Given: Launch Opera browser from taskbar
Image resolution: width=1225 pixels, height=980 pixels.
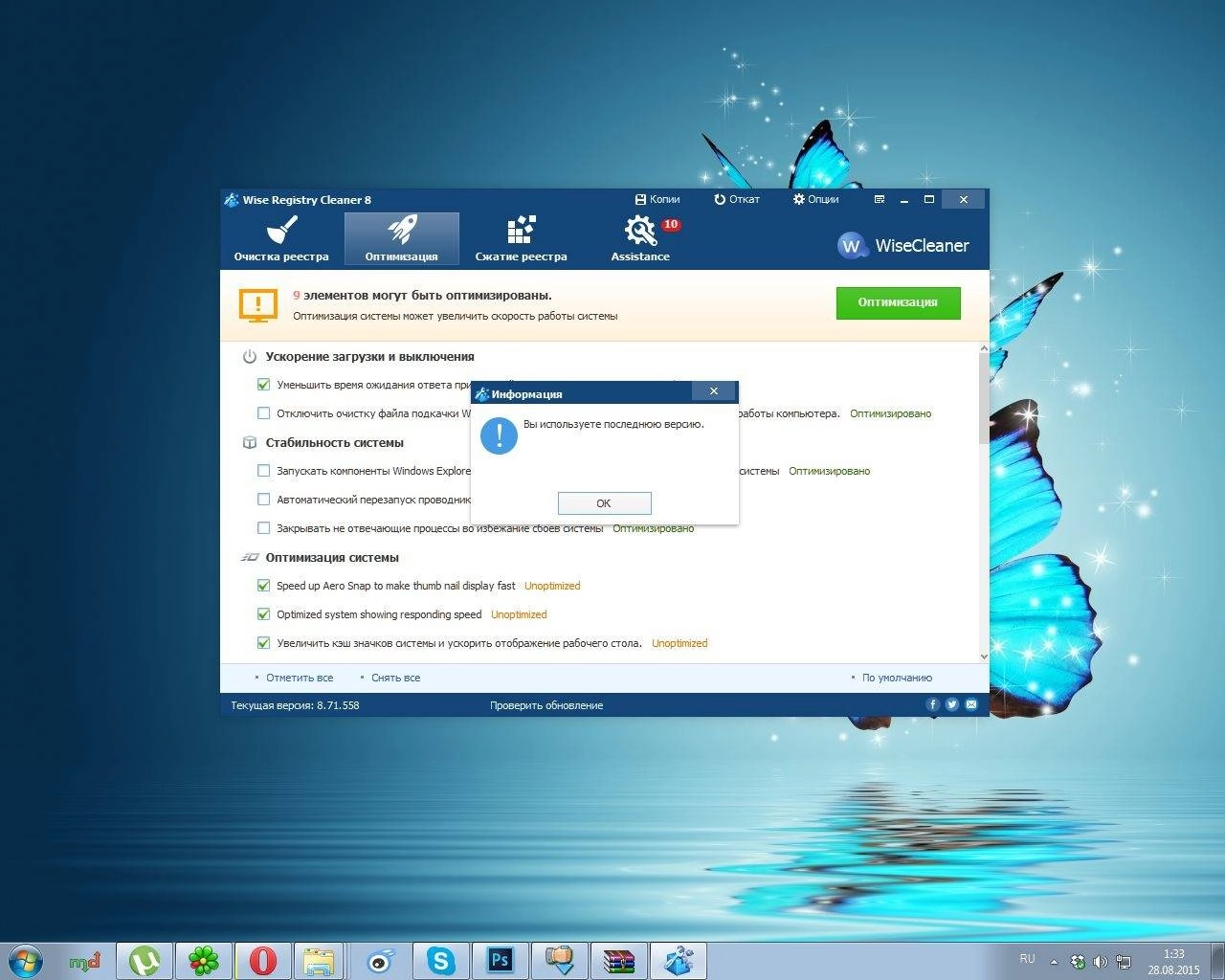Looking at the screenshot, I should click(263, 961).
